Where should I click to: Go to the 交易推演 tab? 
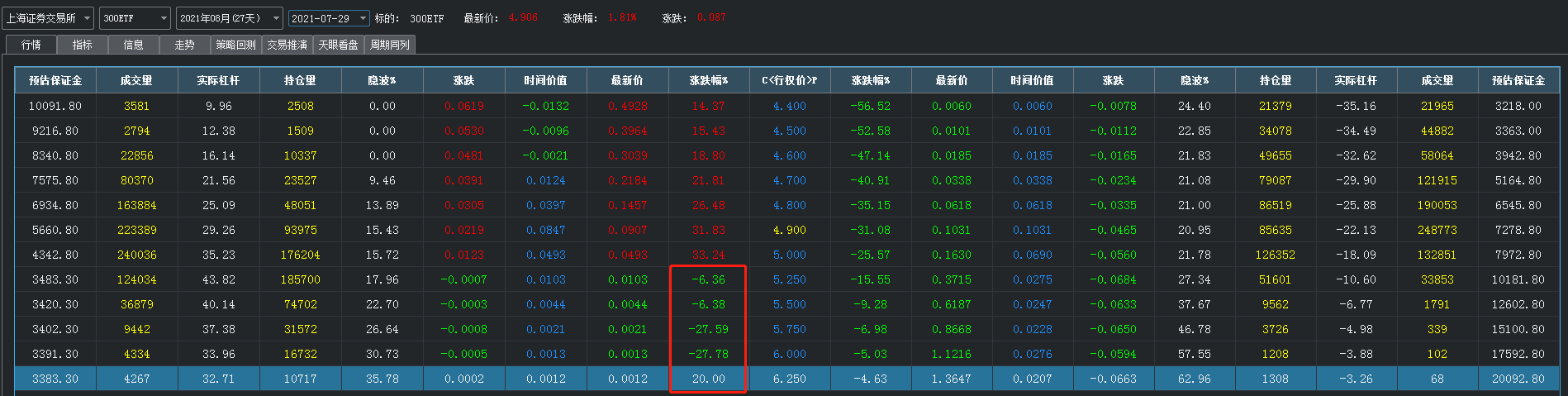(287, 45)
